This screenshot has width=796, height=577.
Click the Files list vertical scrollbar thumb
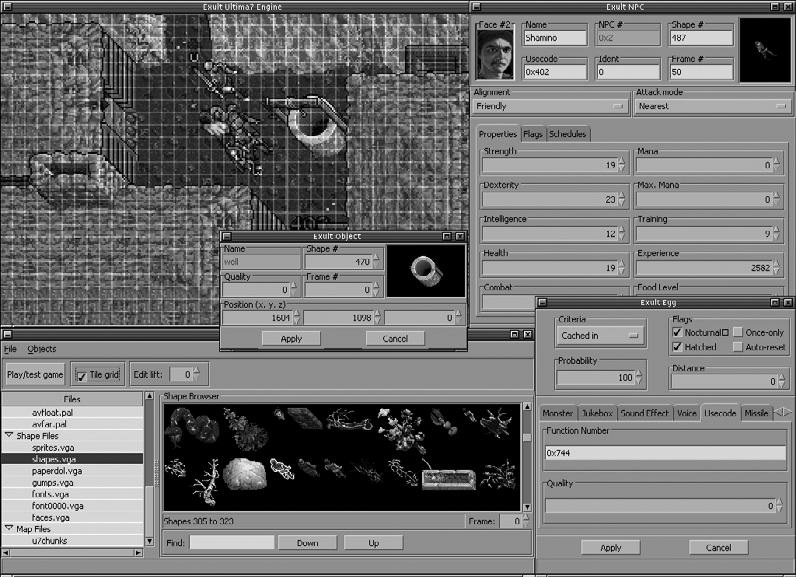click(x=149, y=510)
